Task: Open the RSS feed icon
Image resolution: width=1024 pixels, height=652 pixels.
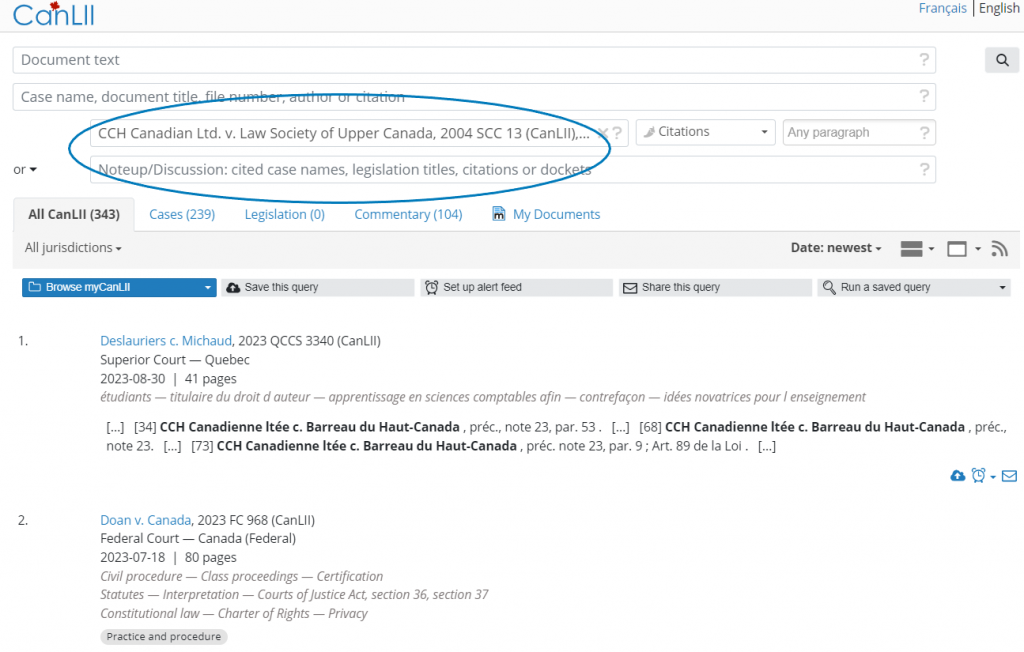Action: coord(998,249)
